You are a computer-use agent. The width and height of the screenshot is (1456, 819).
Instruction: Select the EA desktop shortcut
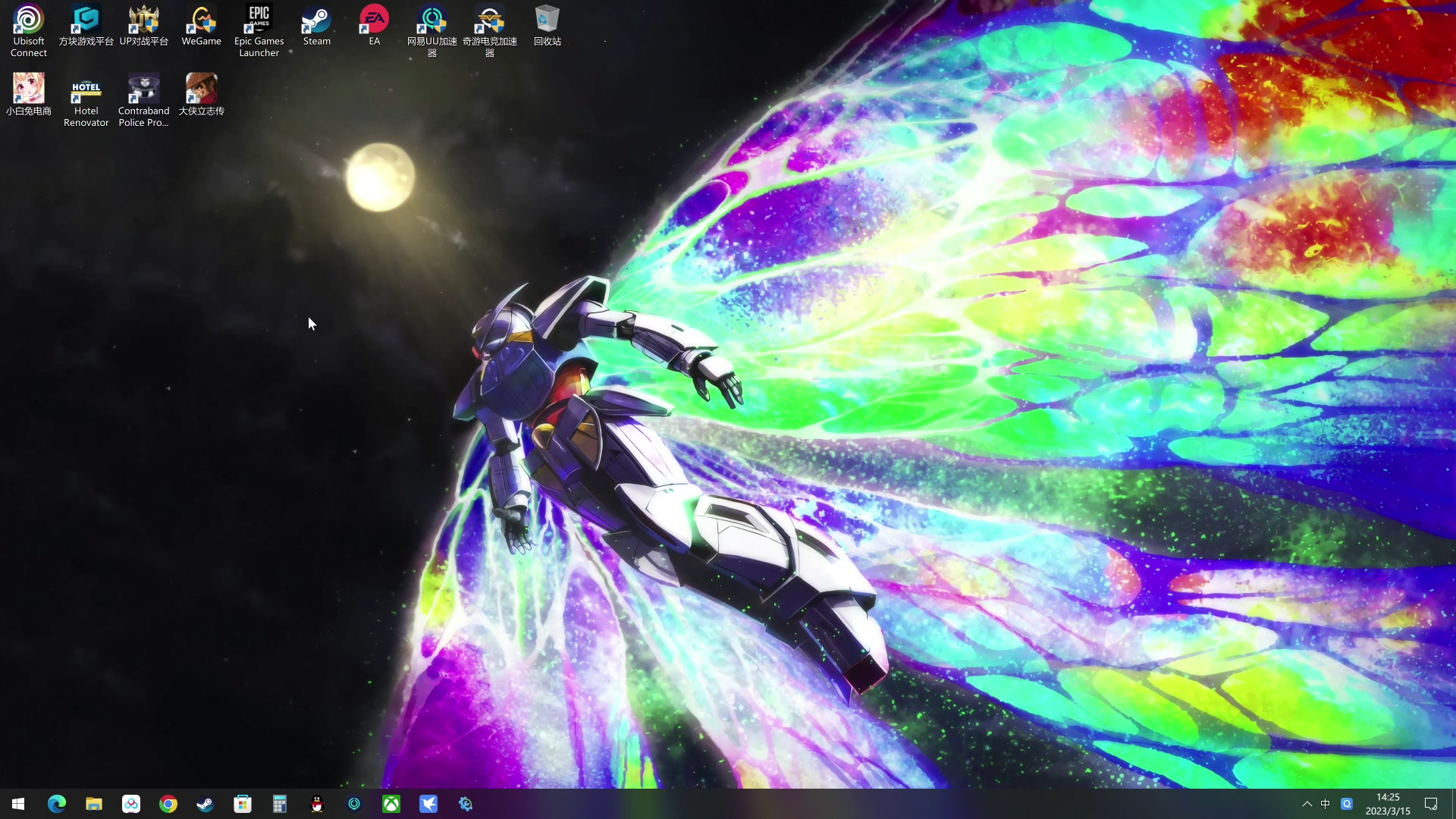pos(375,26)
